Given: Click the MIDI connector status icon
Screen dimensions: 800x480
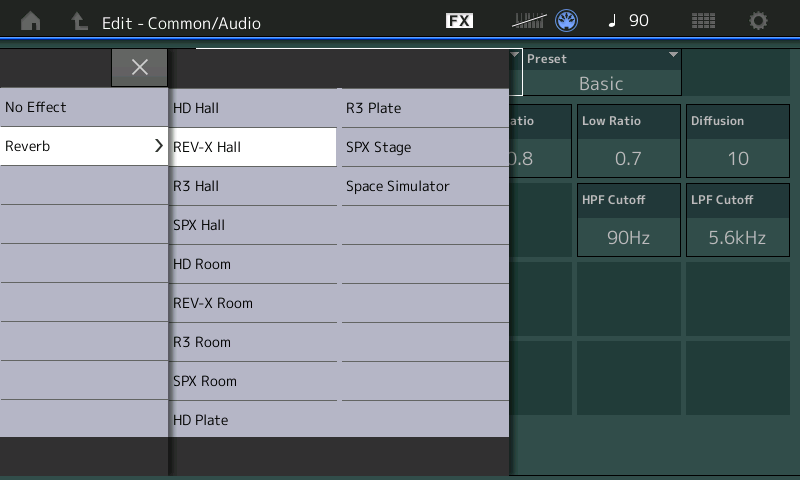Looking at the screenshot, I should point(567,21).
